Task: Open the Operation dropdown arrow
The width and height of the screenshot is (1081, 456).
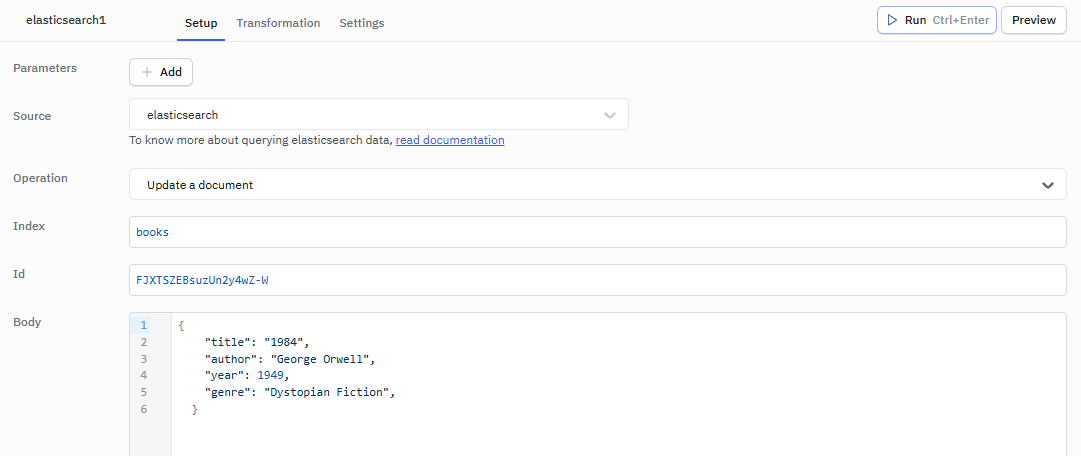Action: (1047, 185)
